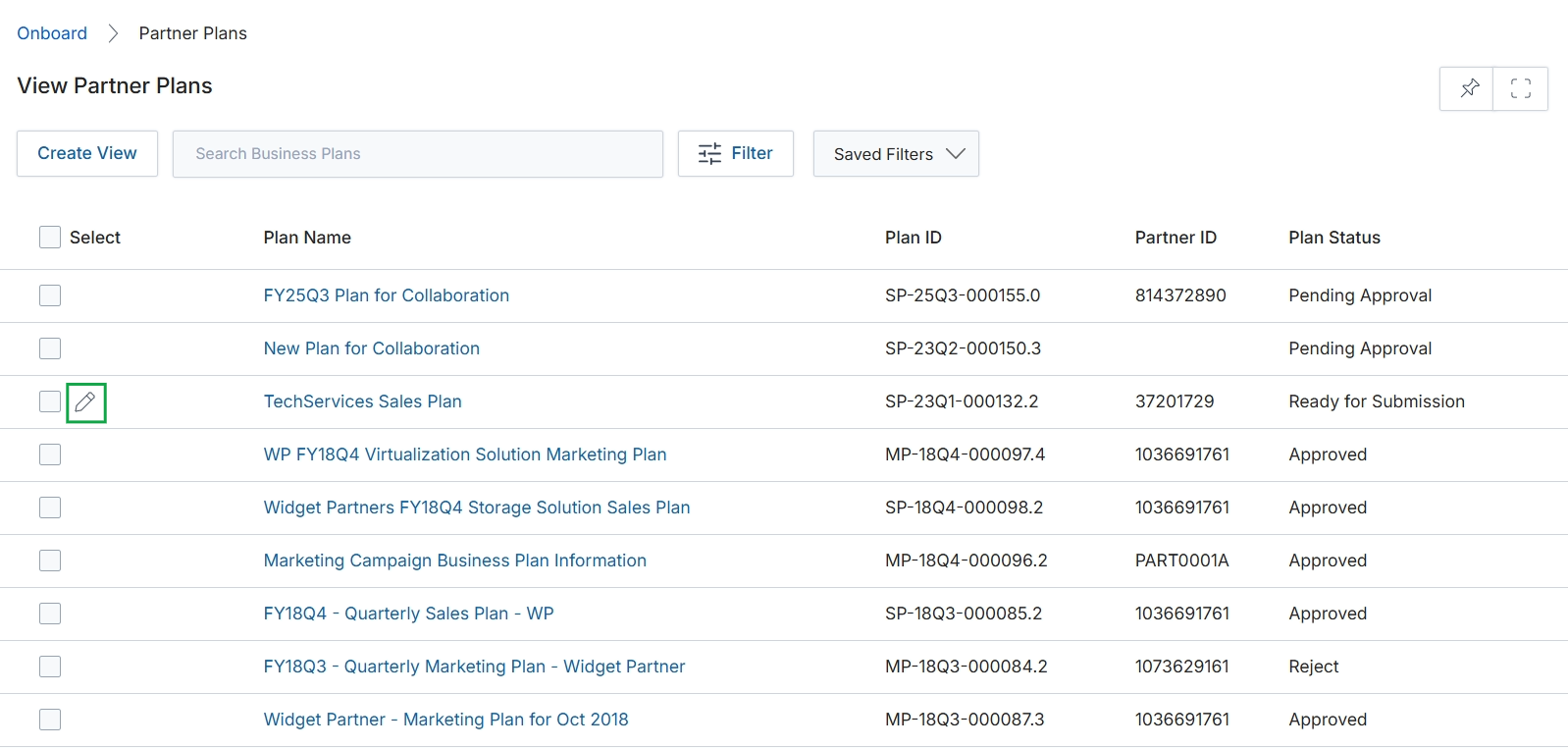Check the box for Marketing Campaign Business Plan
Viewport: 1568px width, 748px height.
tap(50, 561)
